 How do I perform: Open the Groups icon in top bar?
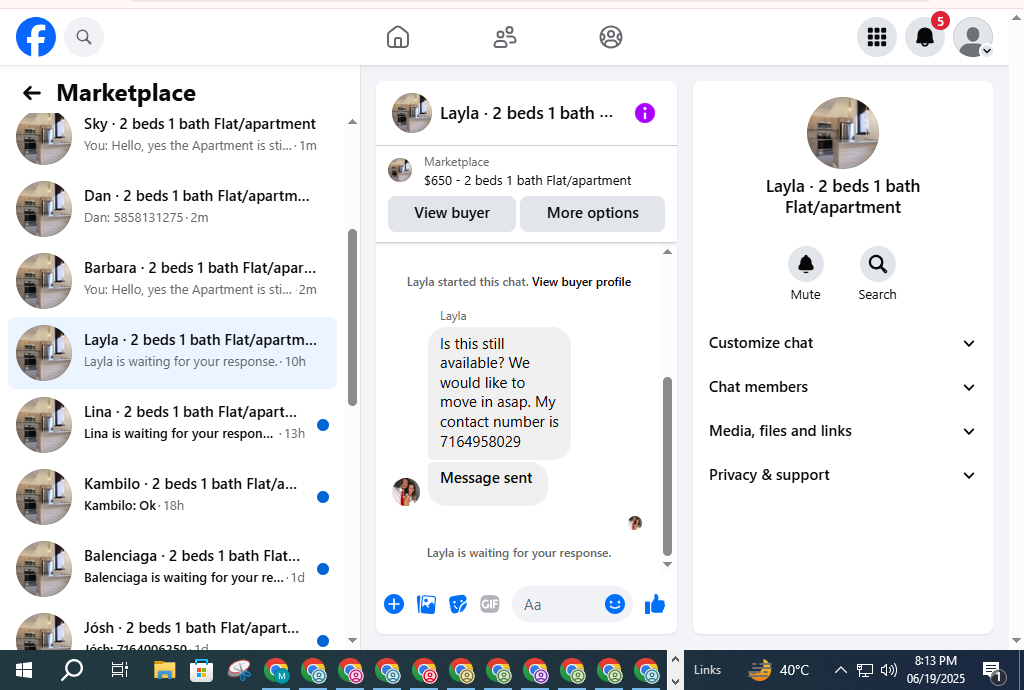coord(611,37)
